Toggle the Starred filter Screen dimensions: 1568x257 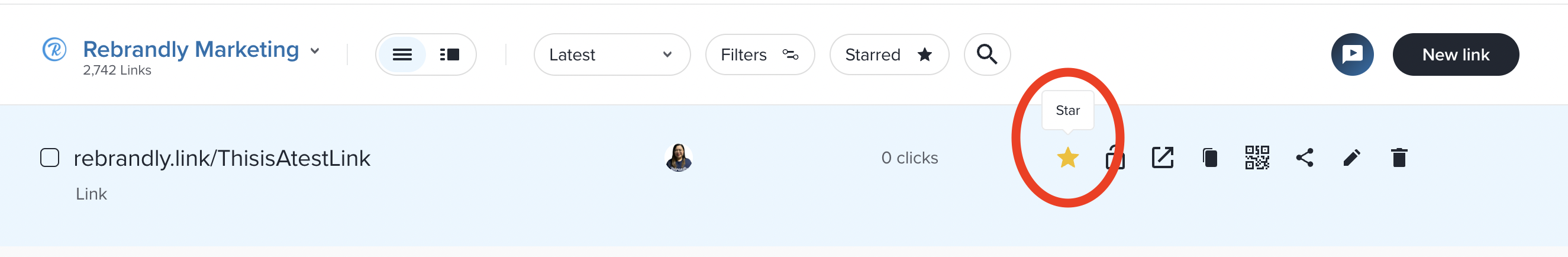(889, 54)
